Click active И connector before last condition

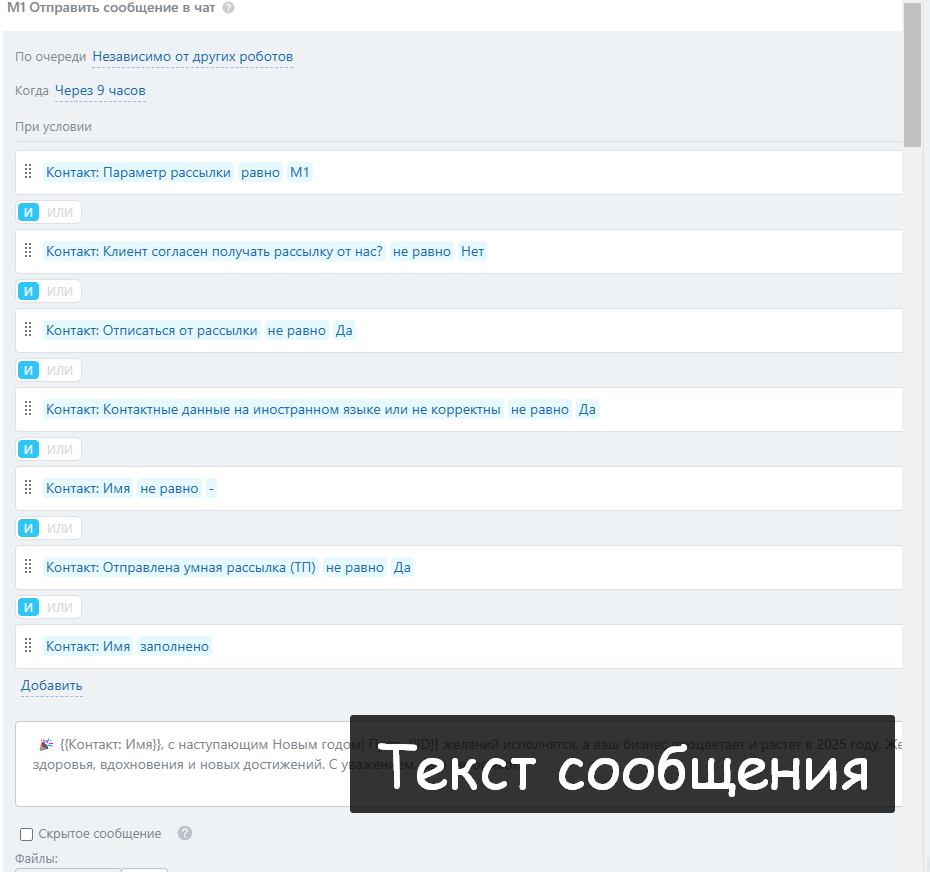[28, 606]
